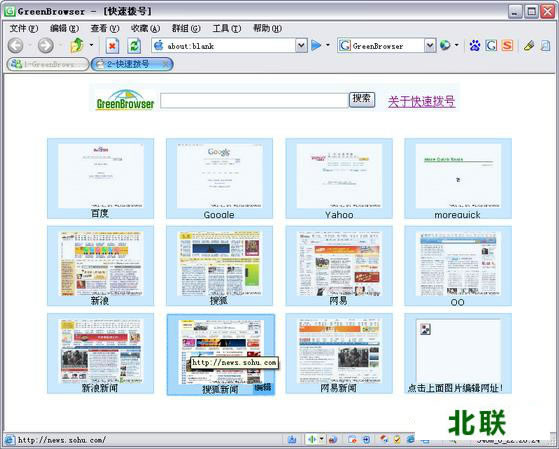Open the 搜狐新闻 speed dial thumbnail
Viewport: 559px width, 449px height.
pos(221,354)
